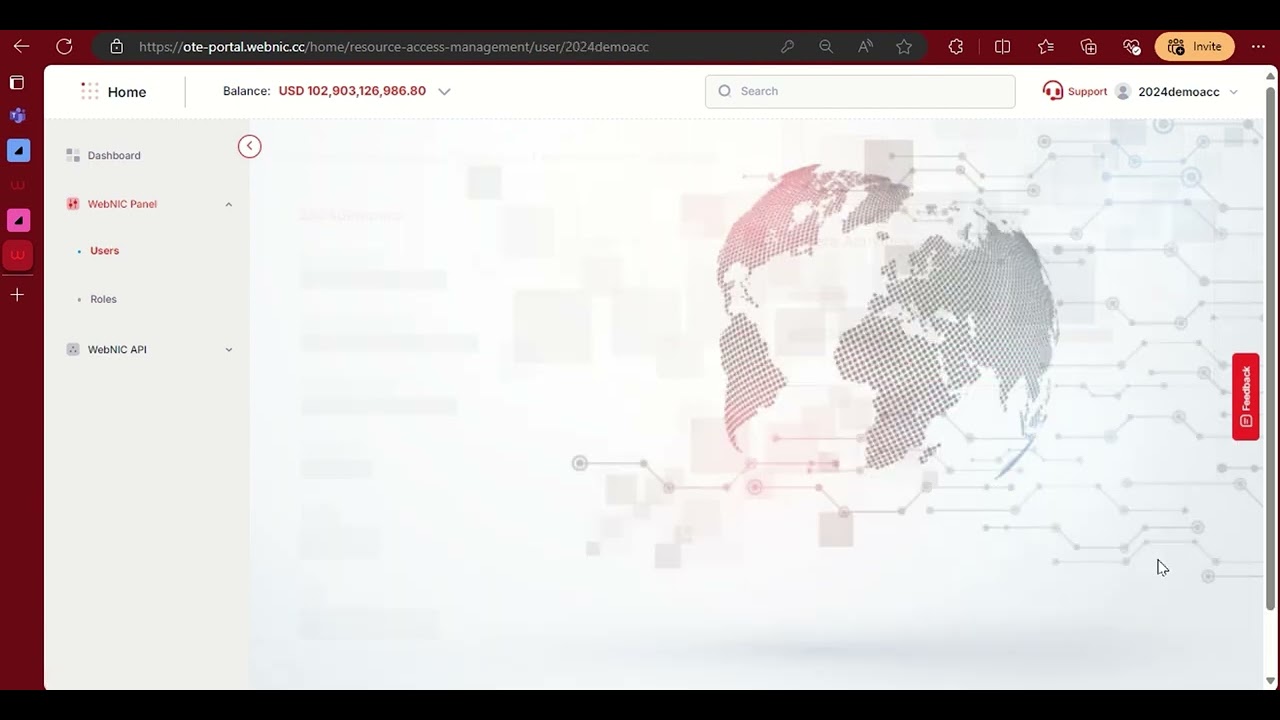Select the blue pinned tab icon in the sidebar
This screenshot has height=720, width=1280.
18,150
